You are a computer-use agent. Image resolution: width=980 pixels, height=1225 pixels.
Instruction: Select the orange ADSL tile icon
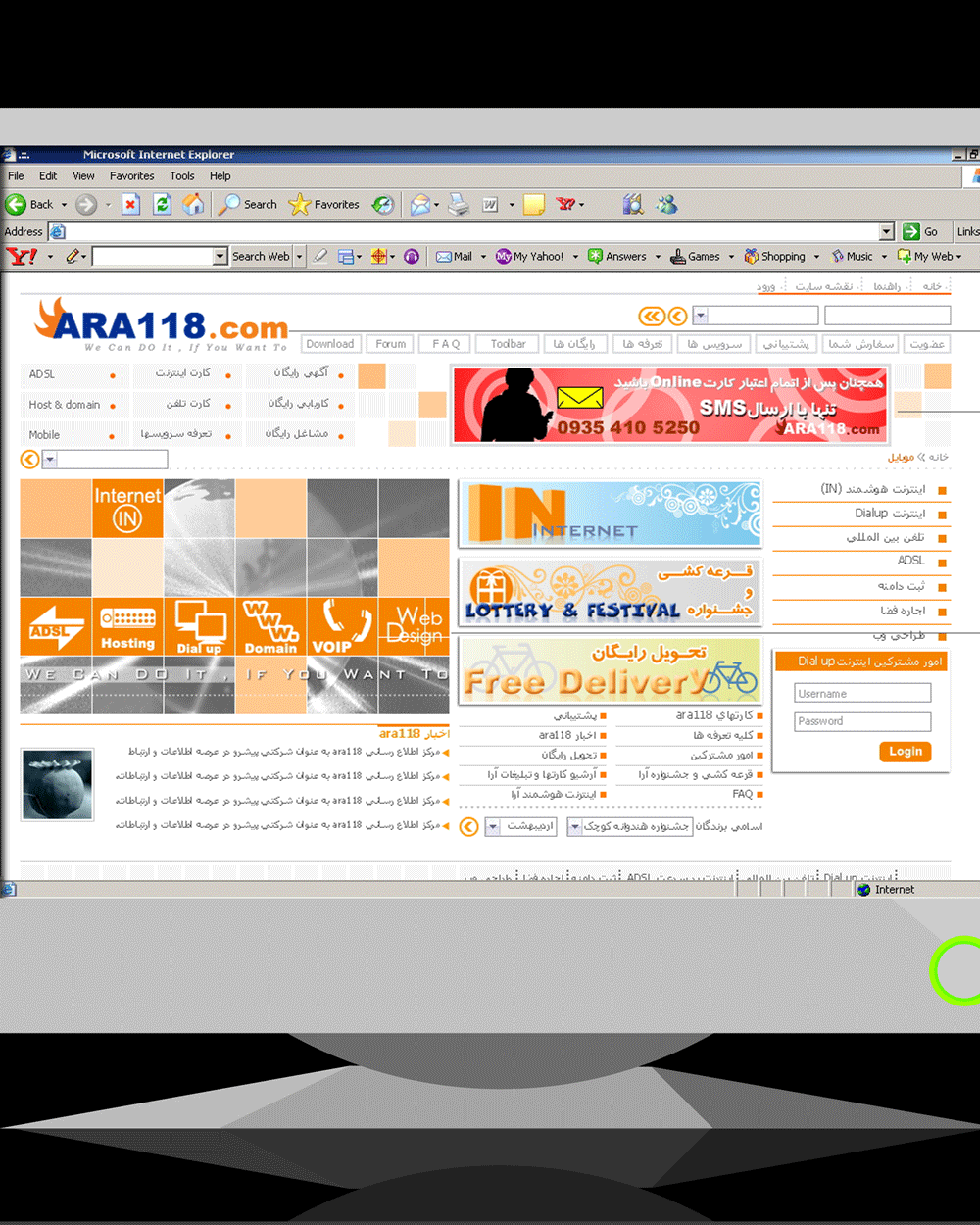pos(56,626)
